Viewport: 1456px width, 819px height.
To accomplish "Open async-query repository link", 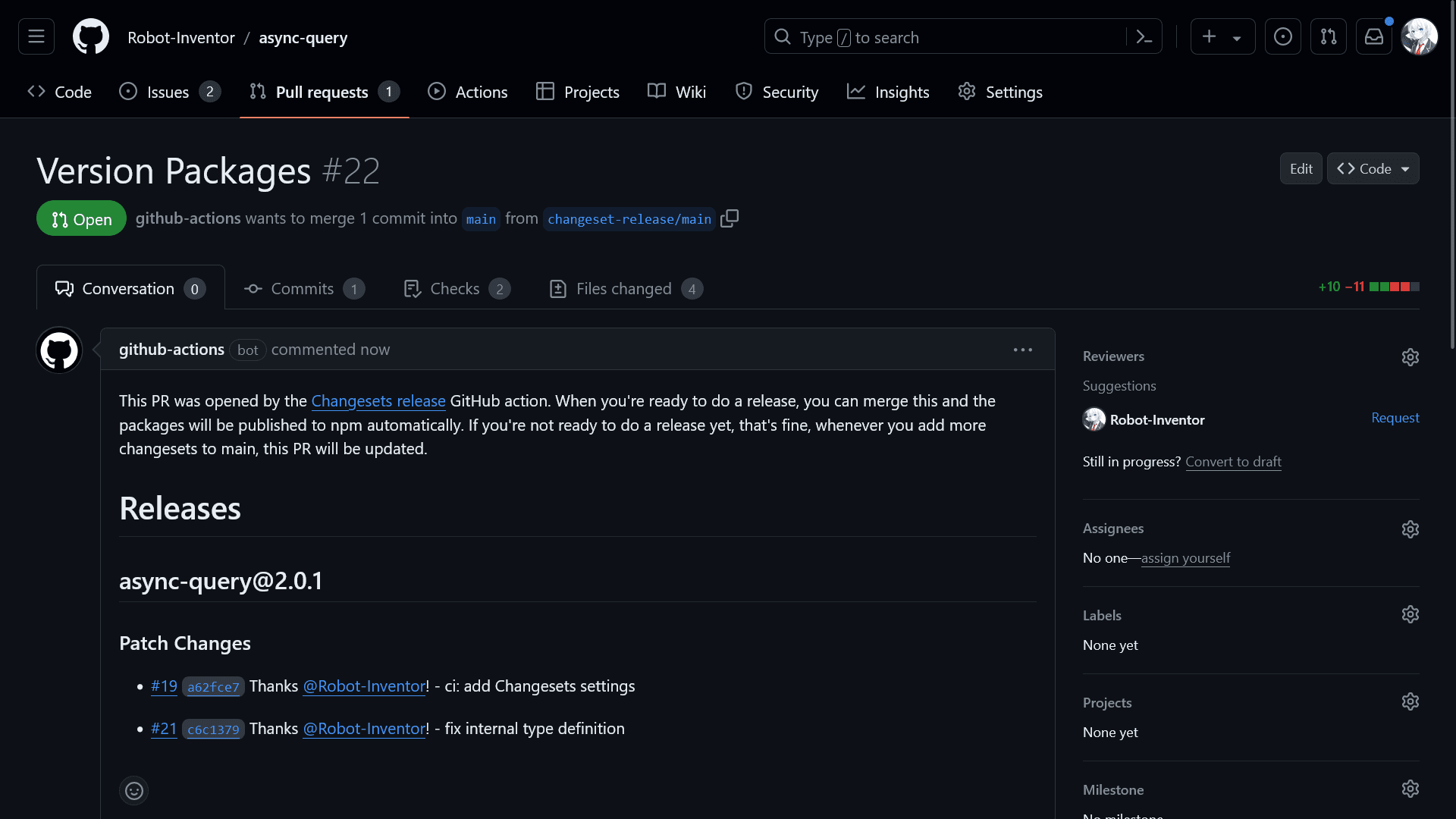I will (x=303, y=37).
